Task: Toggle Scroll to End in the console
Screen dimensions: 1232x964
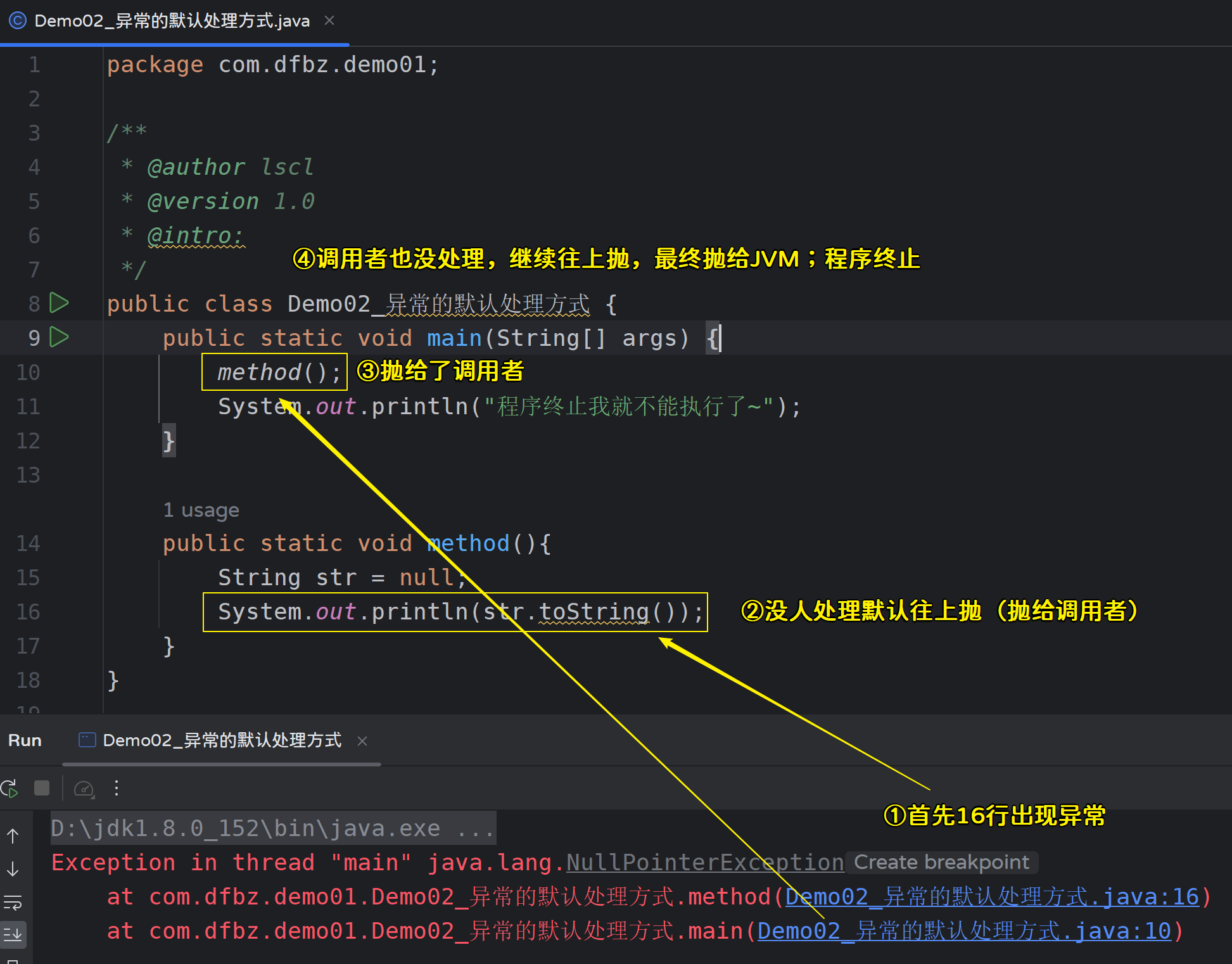Action: [x=13, y=934]
